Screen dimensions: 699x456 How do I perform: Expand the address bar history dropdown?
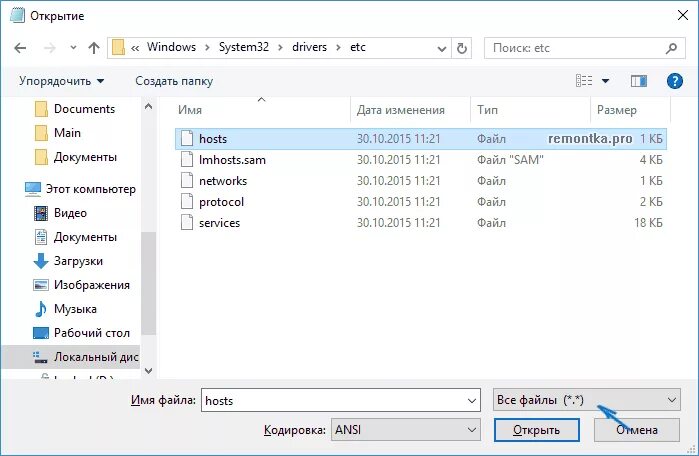click(x=441, y=48)
